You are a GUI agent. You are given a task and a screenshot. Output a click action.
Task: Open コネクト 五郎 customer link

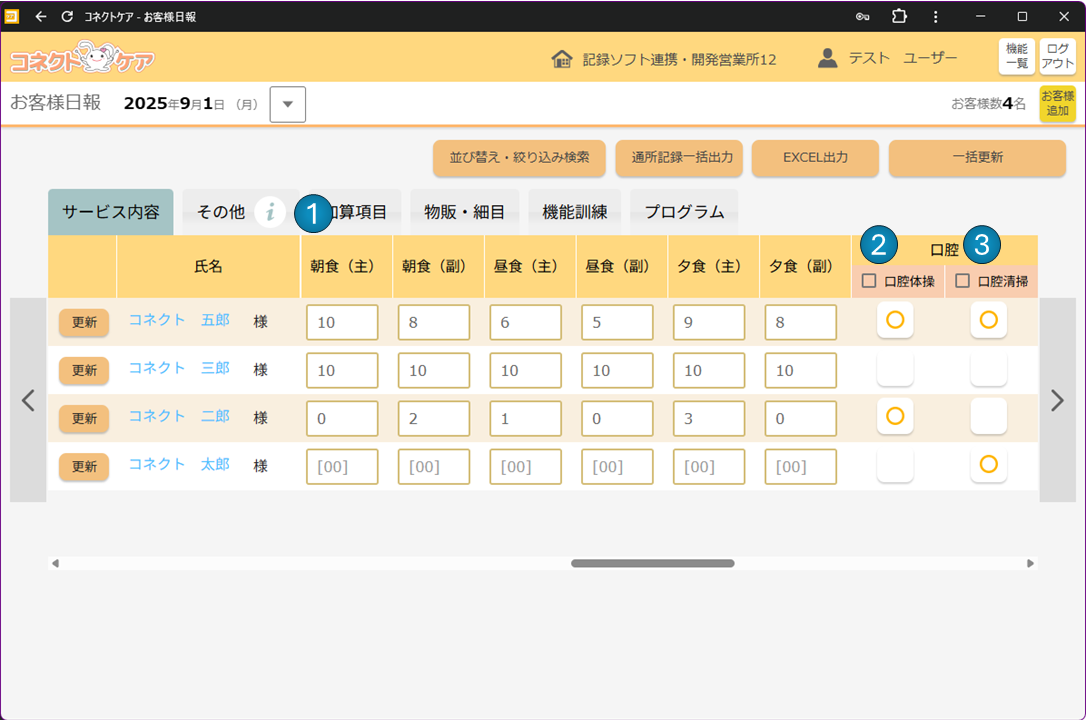tap(179, 320)
